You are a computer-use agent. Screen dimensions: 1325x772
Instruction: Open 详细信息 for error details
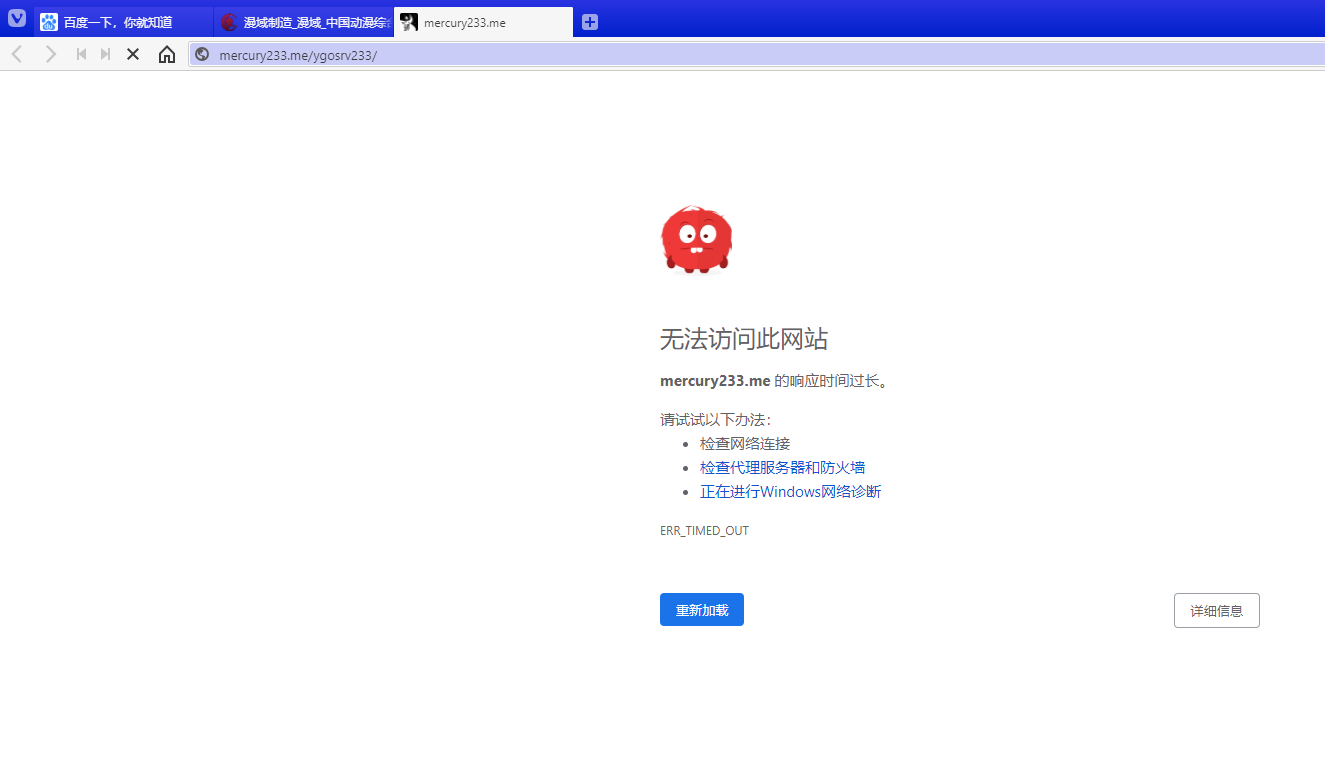(x=1216, y=610)
